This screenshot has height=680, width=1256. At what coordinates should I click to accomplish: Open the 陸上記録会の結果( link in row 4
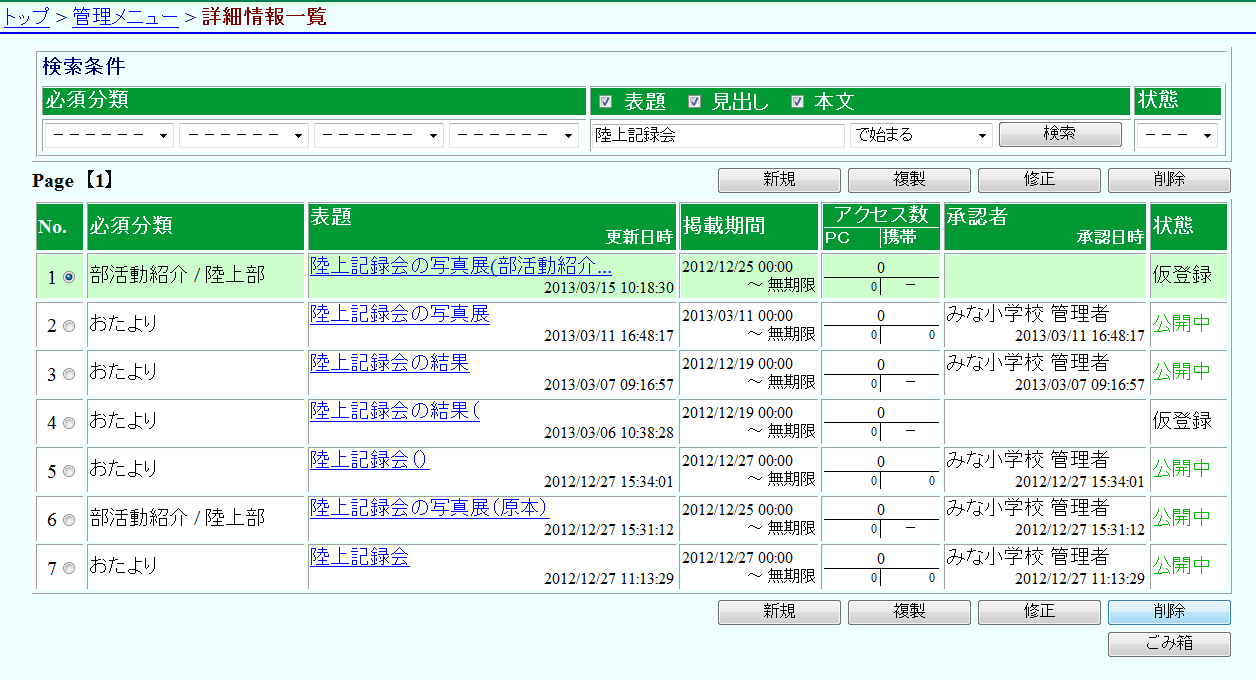(x=395, y=411)
